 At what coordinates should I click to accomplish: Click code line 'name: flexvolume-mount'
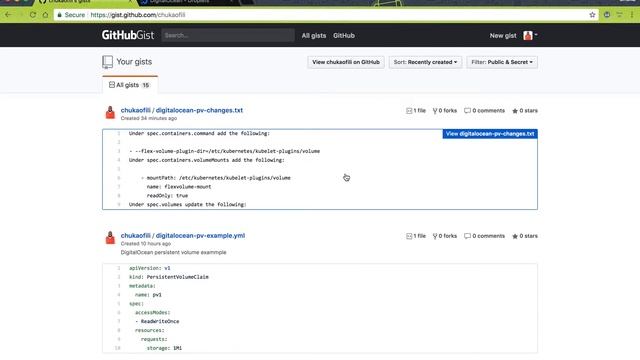tap(179, 187)
